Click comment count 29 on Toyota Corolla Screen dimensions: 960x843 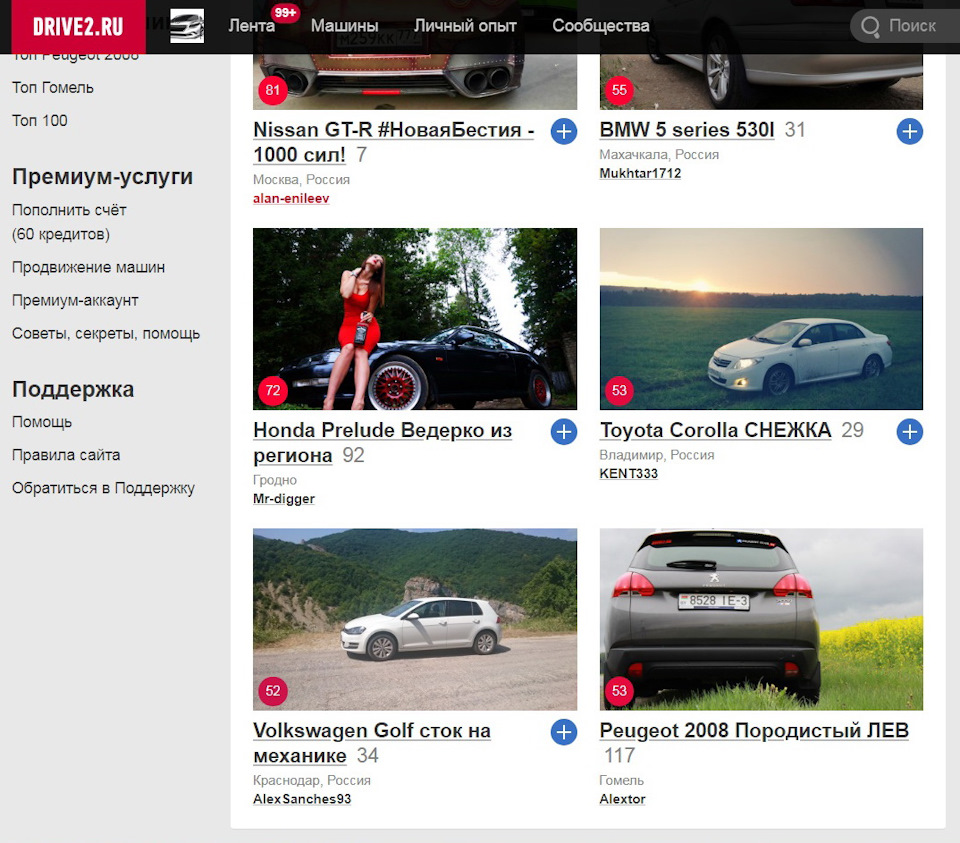(853, 430)
